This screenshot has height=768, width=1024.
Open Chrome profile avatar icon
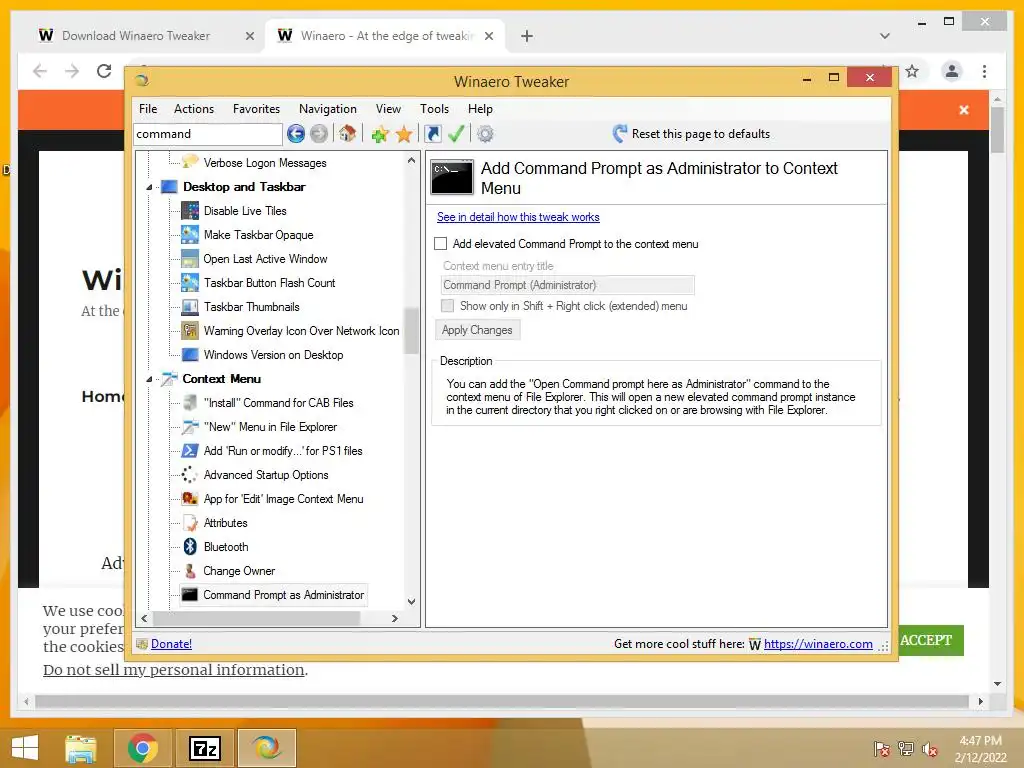tap(952, 71)
